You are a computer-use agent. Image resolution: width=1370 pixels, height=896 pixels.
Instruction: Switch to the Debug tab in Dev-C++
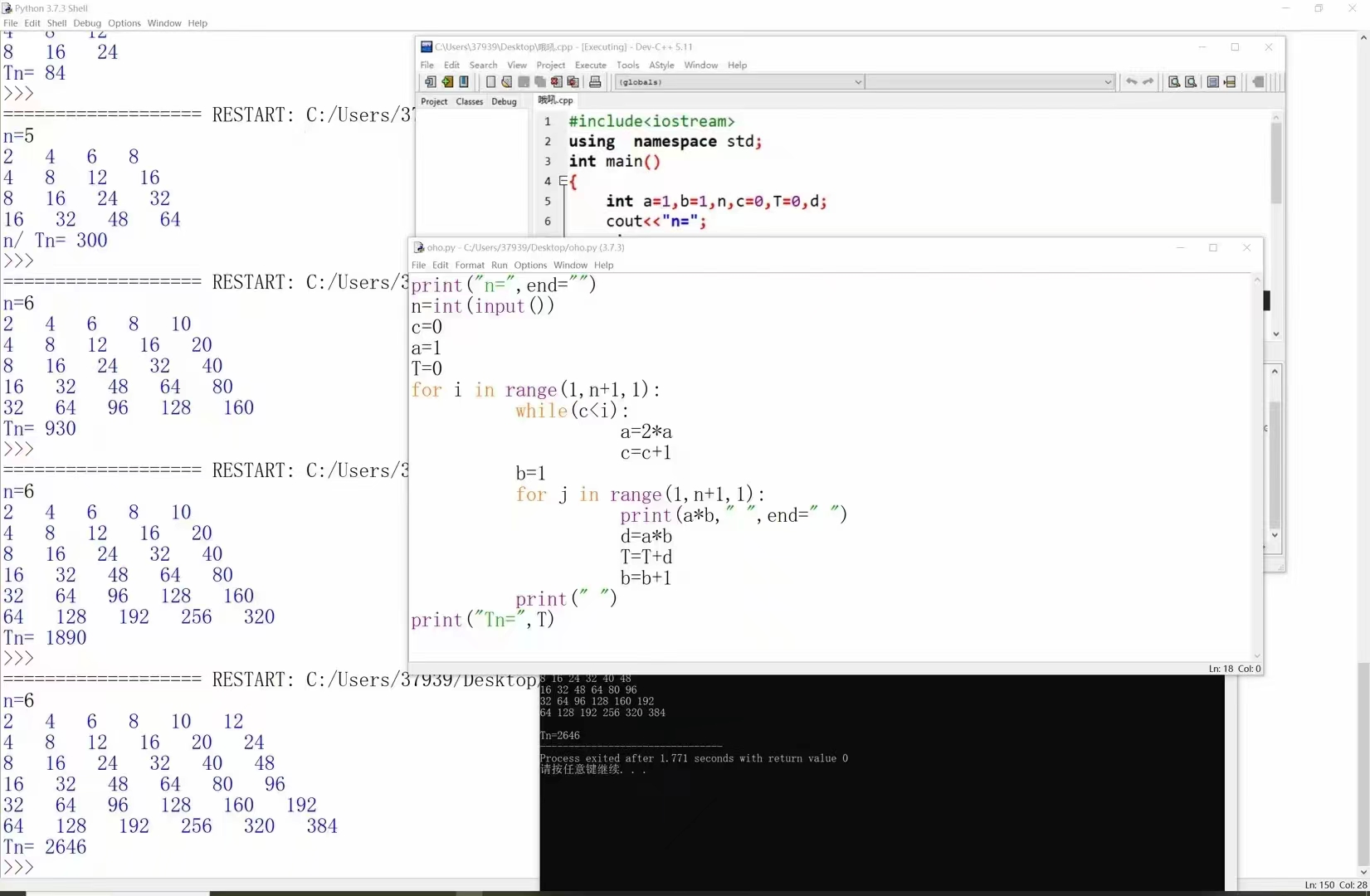tap(504, 101)
